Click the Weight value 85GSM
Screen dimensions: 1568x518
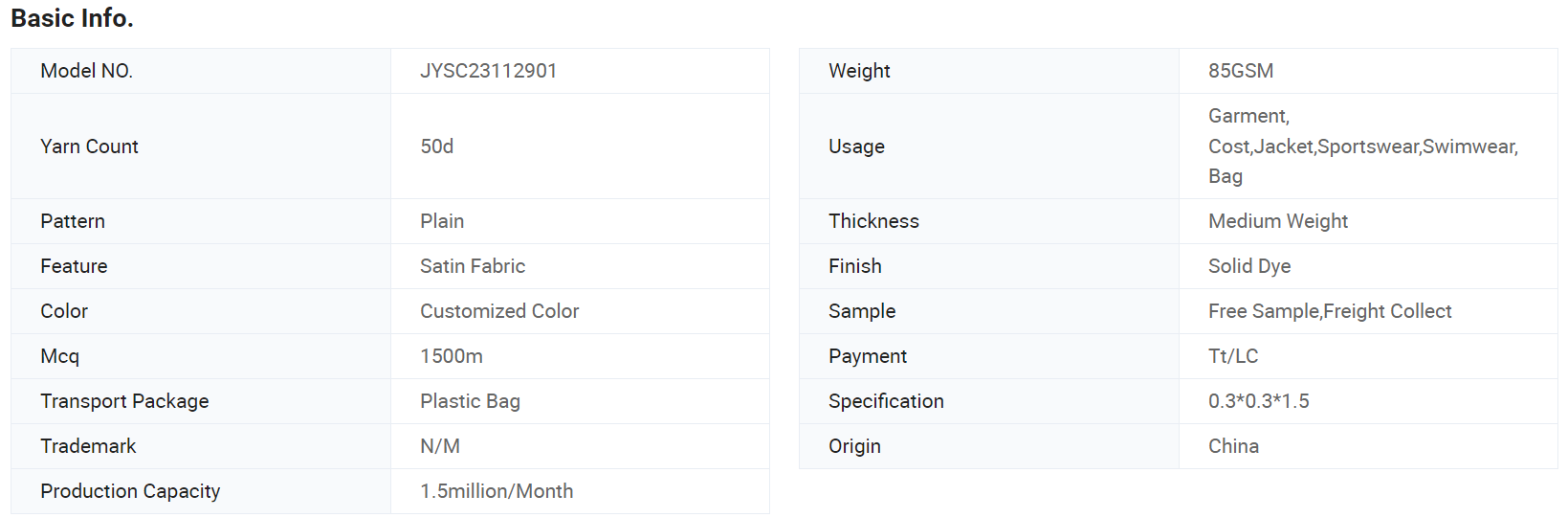[x=1241, y=71]
